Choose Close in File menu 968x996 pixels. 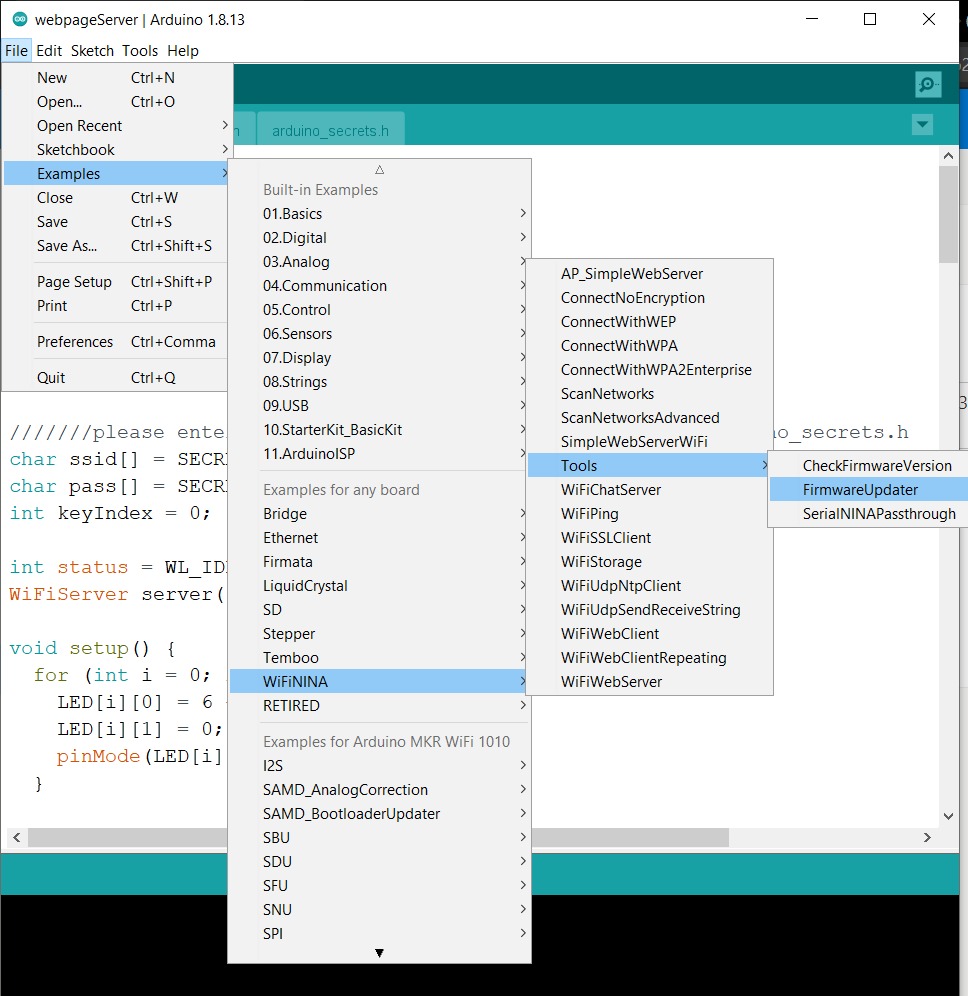pyautogui.click(x=116, y=198)
